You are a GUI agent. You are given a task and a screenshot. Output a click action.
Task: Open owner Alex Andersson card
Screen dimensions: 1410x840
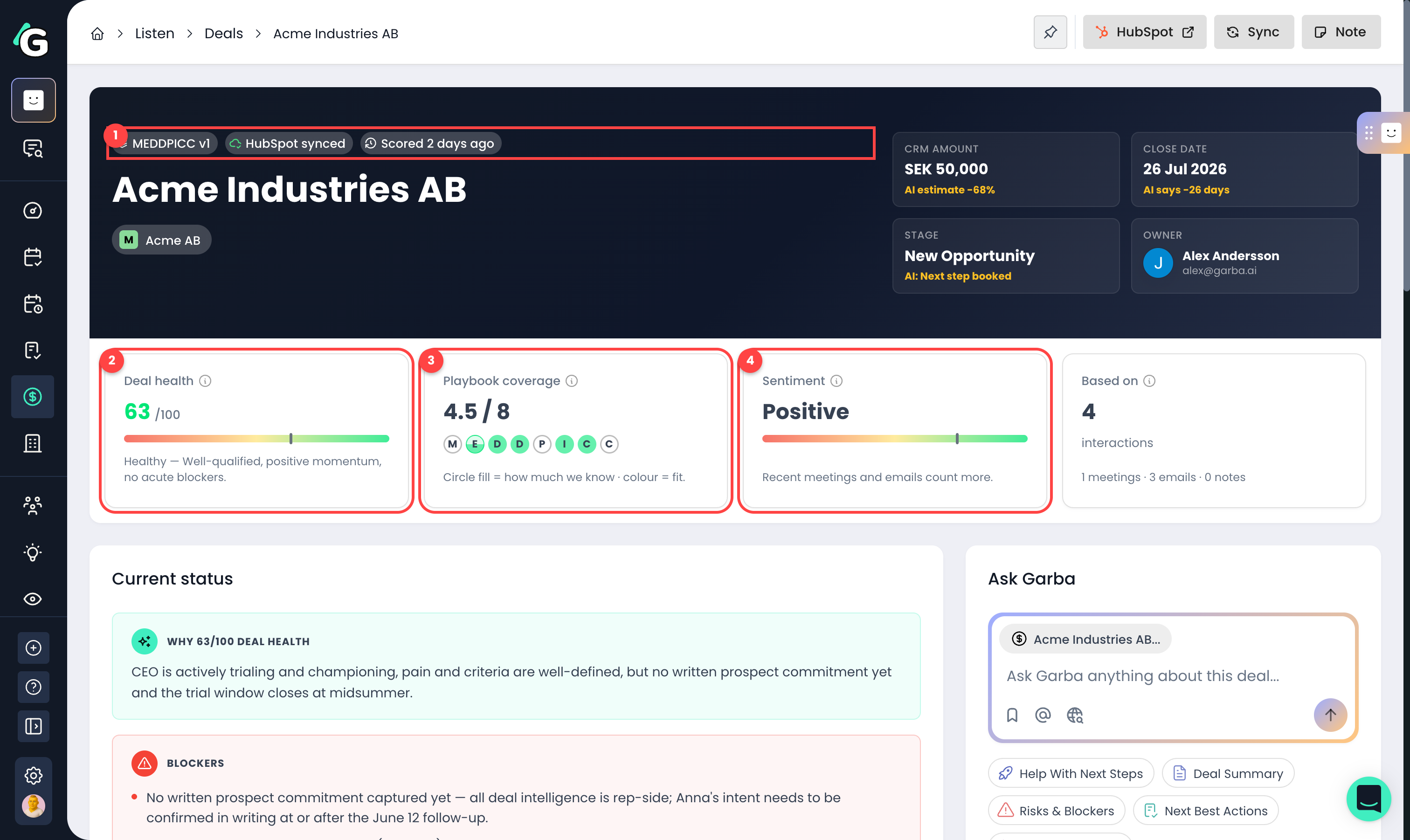click(1245, 256)
